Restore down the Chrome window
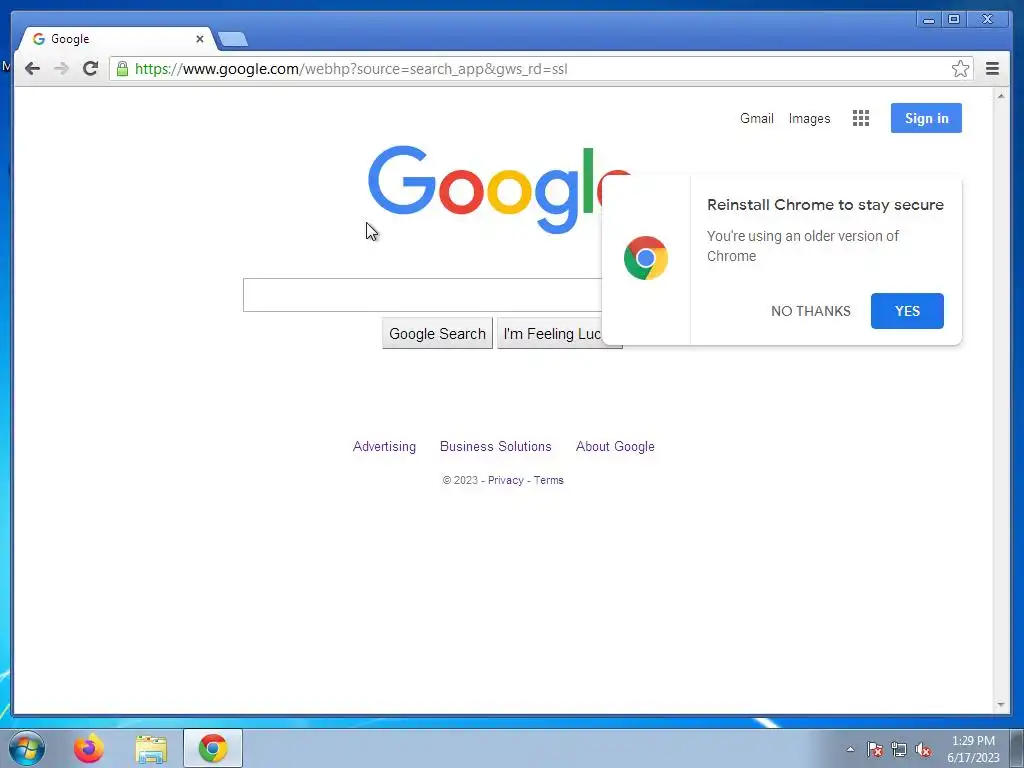The image size is (1024, 768). click(953, 20)
